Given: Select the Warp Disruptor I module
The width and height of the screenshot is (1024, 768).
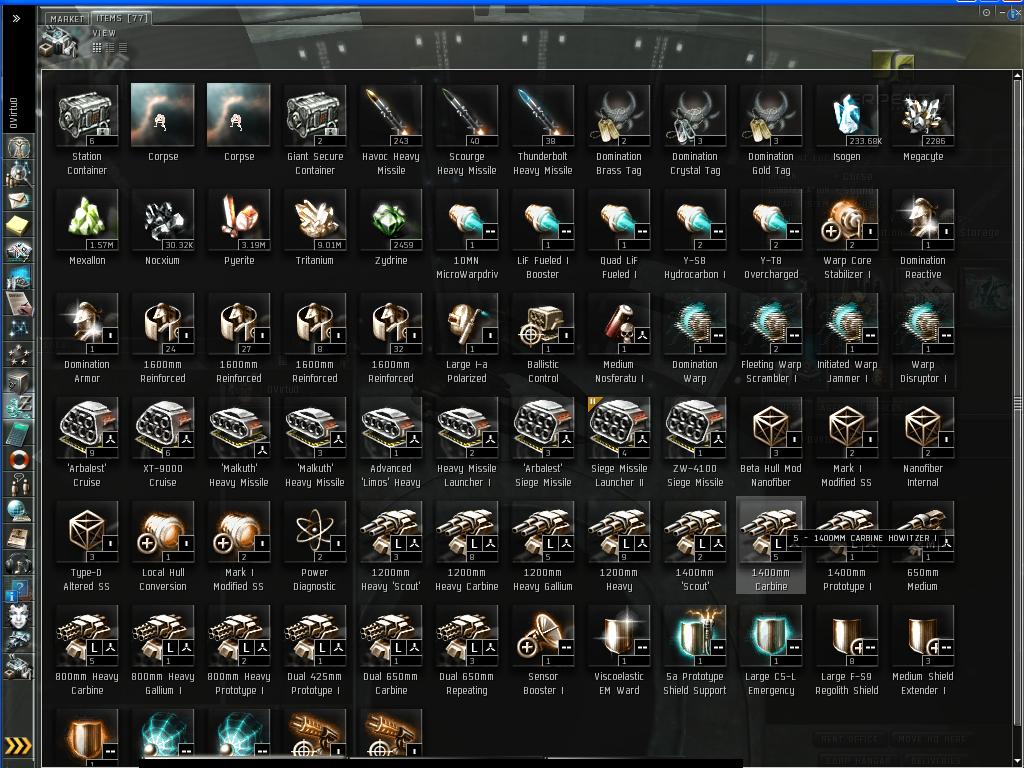Looking at the screenshot, I should click(923, 339).
